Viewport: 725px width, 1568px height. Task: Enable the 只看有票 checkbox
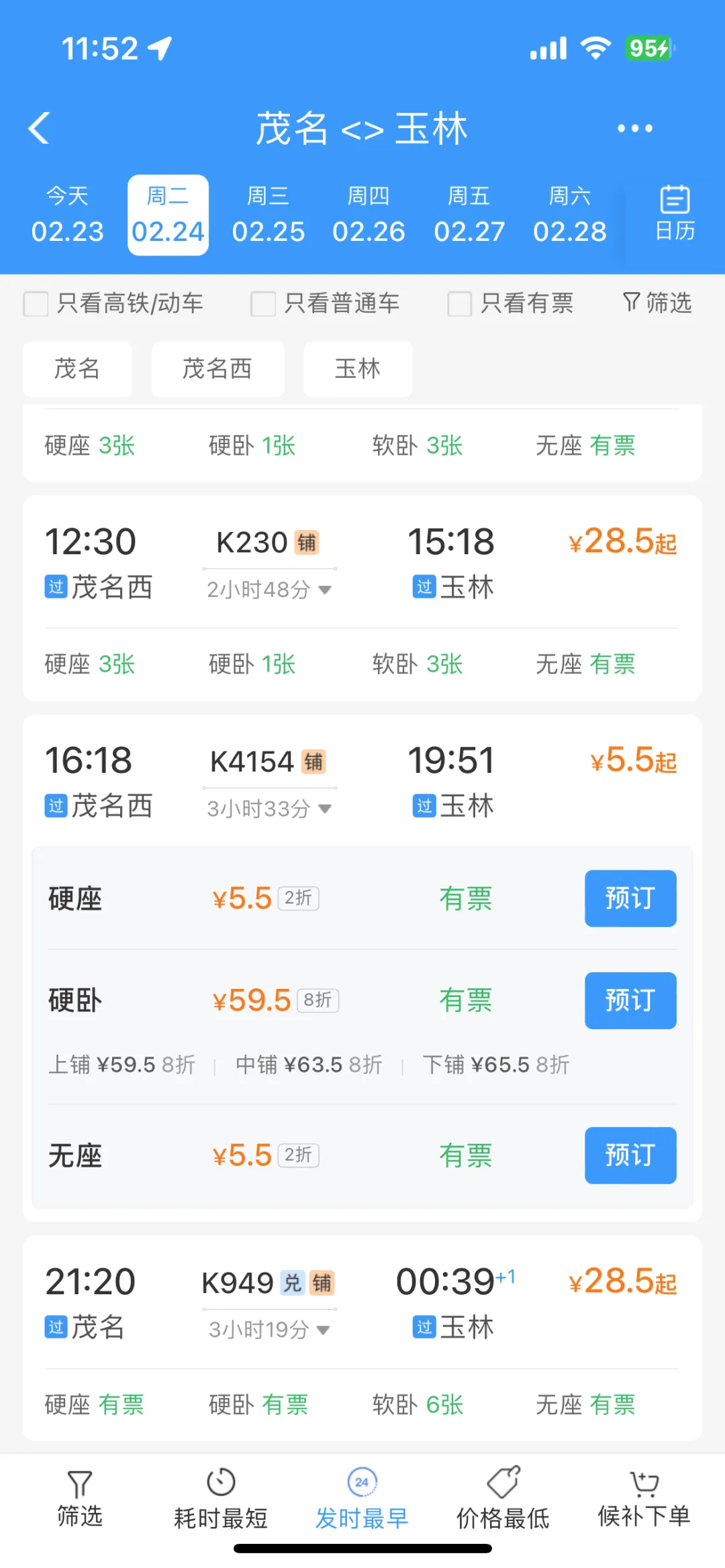point(460,303)
